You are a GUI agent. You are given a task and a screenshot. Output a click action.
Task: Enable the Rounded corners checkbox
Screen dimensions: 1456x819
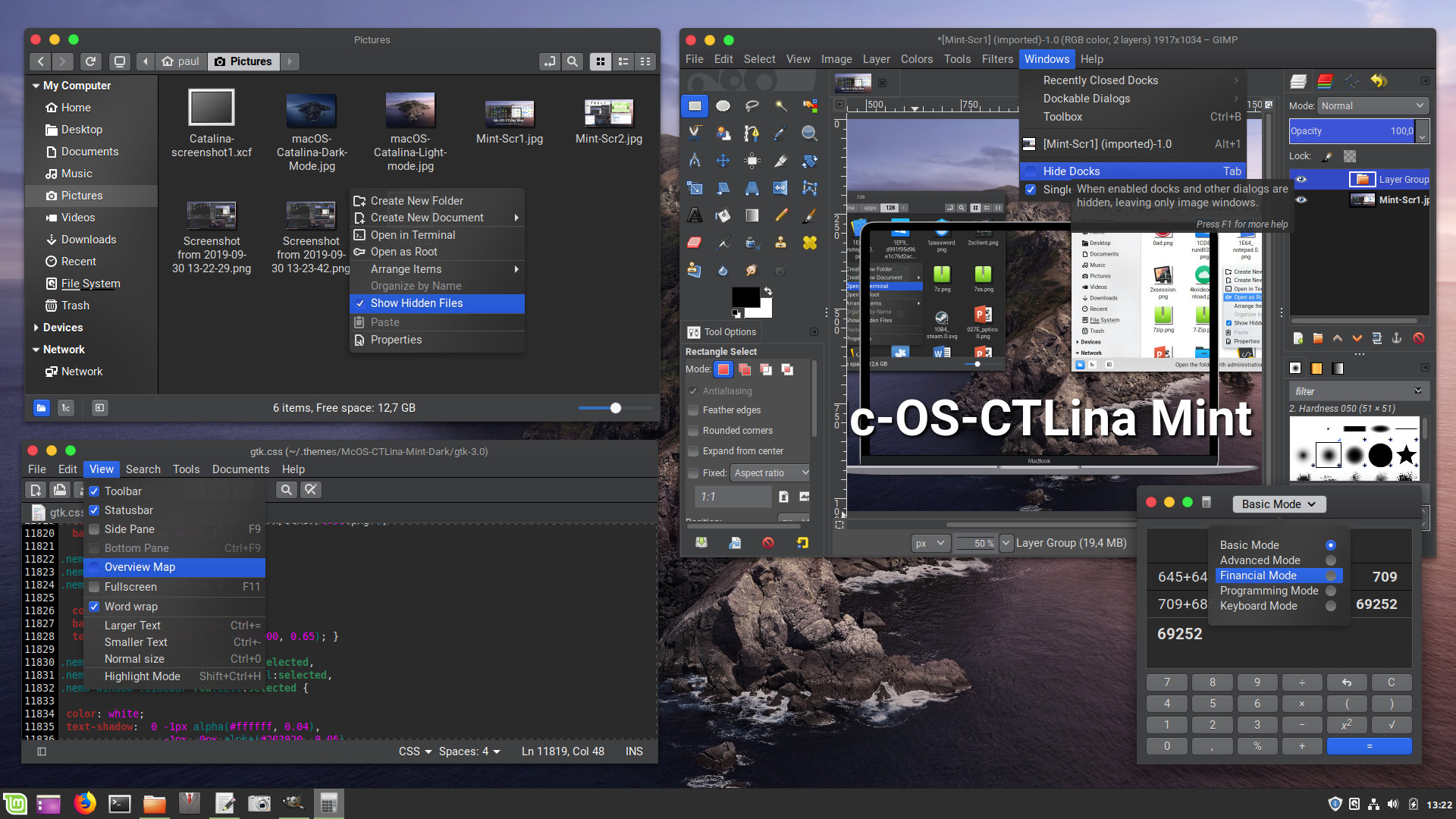click(693, 431)
